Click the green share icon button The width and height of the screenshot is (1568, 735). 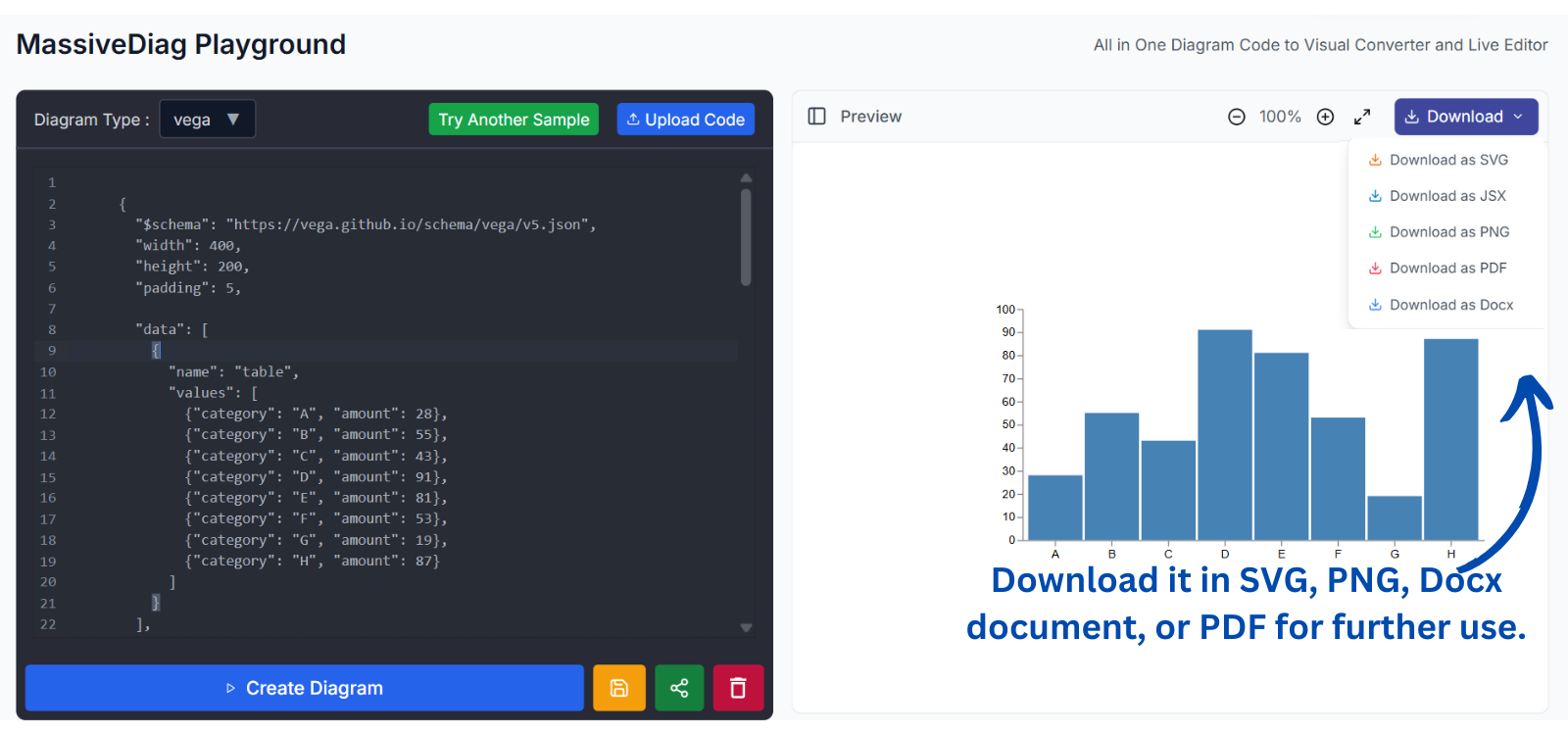(679, 688)
